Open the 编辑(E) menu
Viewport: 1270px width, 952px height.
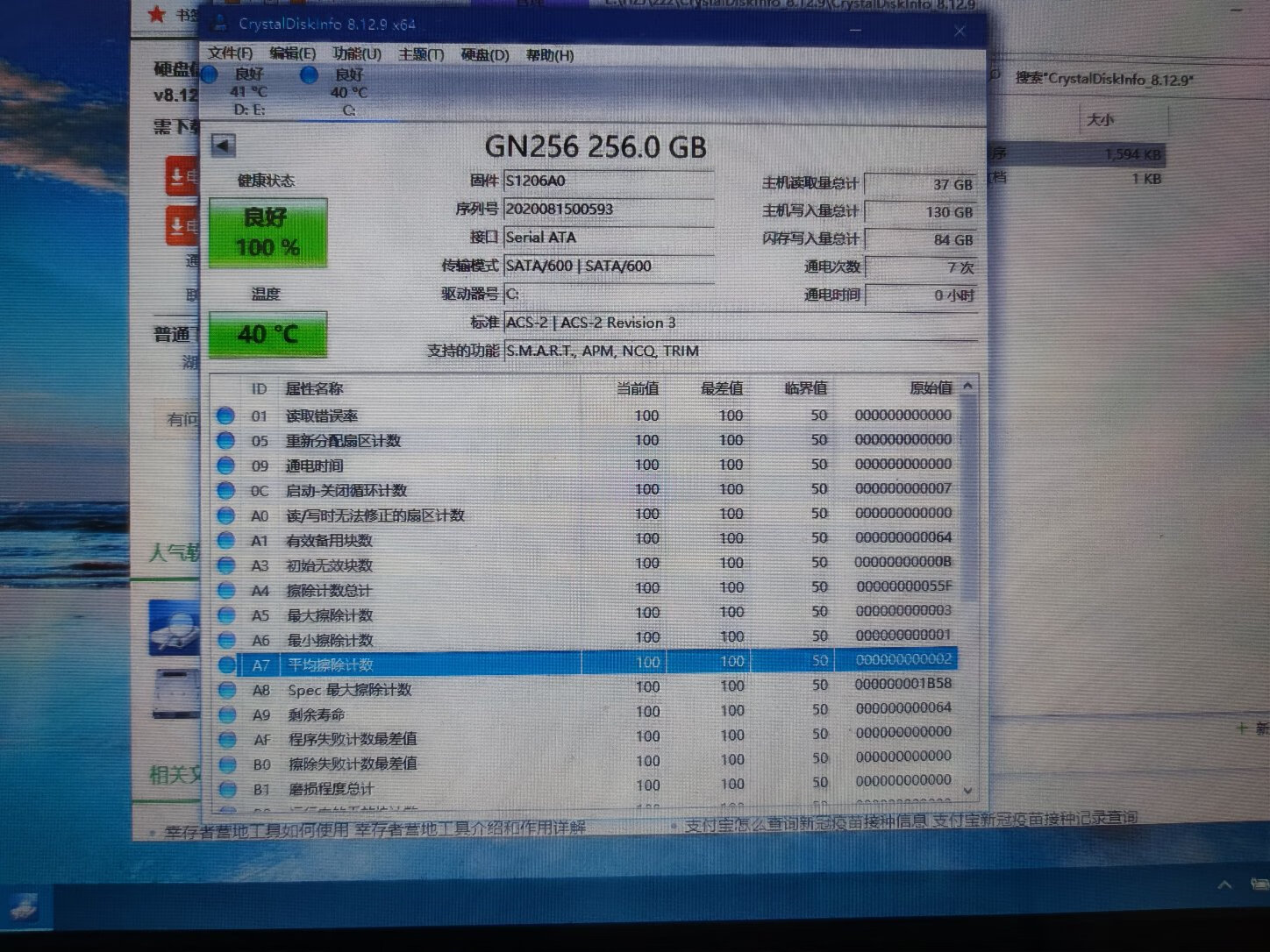[x=292, y=54]
